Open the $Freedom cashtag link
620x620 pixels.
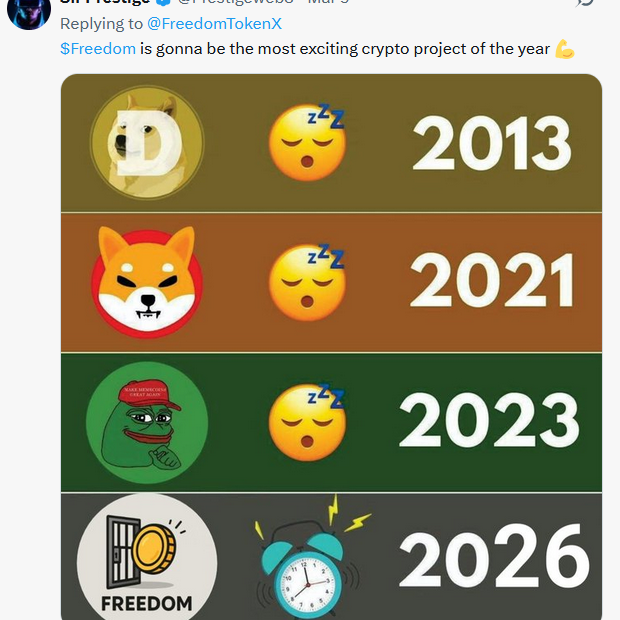98,48
